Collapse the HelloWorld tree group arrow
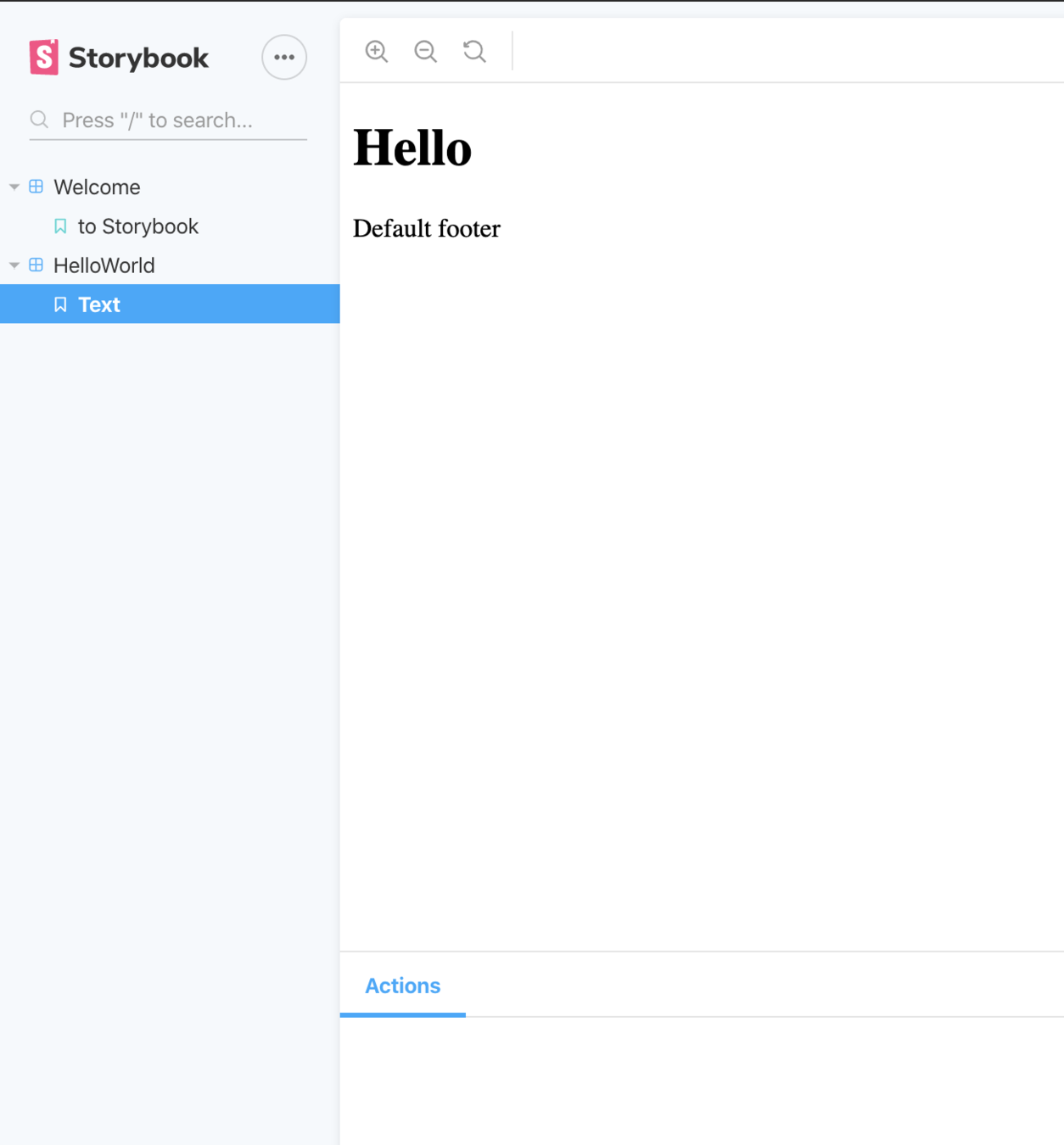Viewport: 1064px width, 1145px height. [14, 265]
